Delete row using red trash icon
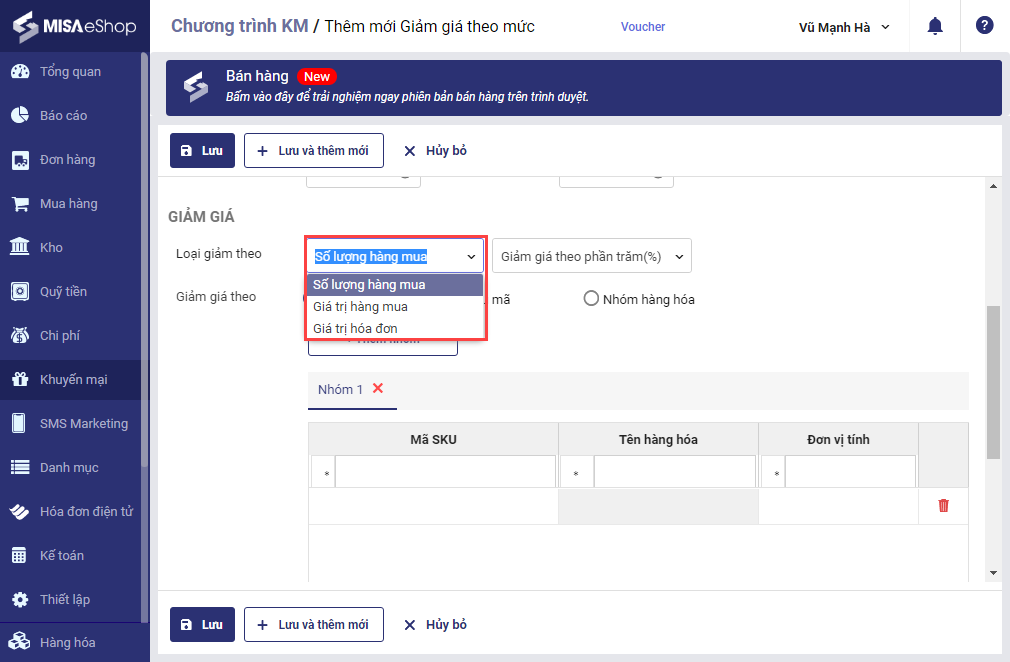 point(943,506)
